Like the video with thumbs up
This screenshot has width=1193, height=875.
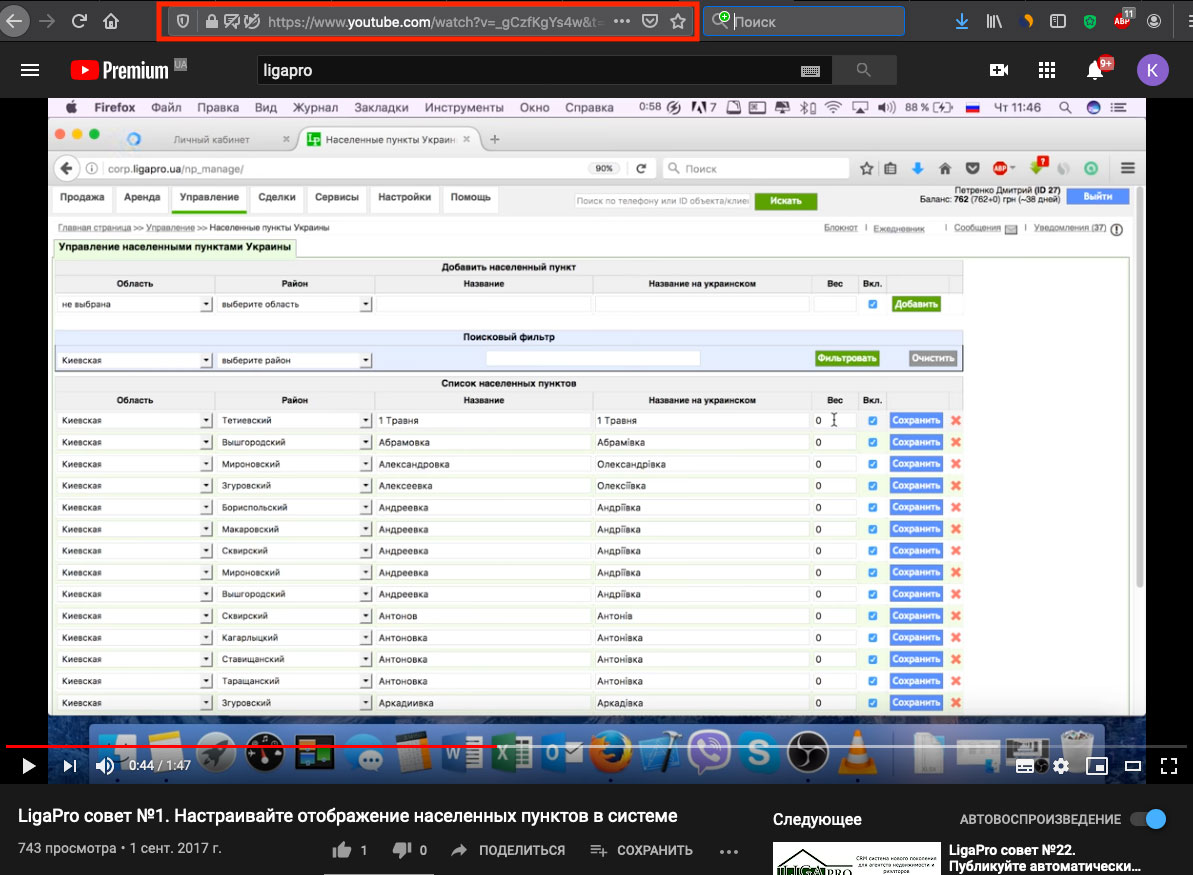coord(342,850)
